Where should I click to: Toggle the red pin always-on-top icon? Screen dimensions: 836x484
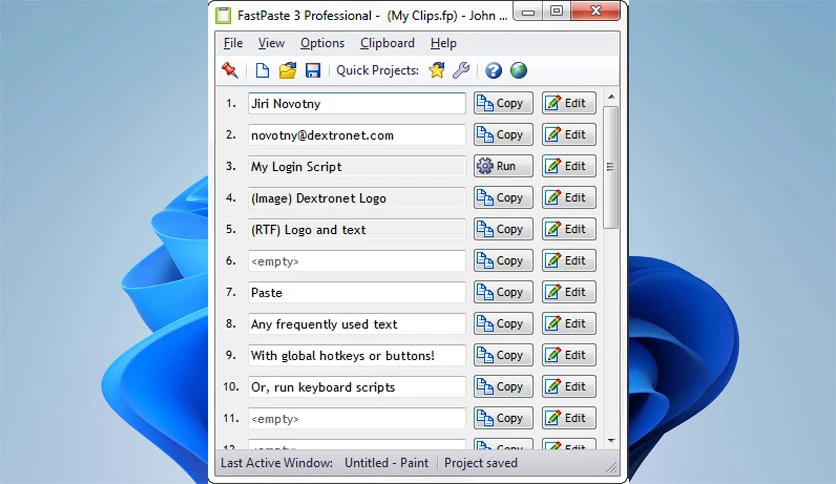[x=230, y=70]
